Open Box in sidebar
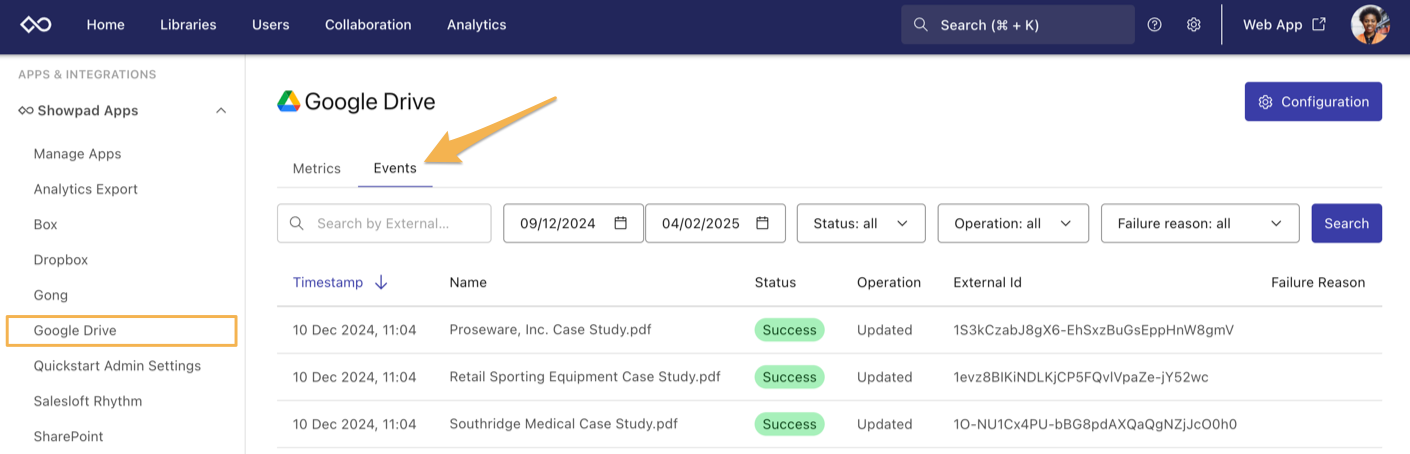1410x454 pixels. [x=45, y=224]
